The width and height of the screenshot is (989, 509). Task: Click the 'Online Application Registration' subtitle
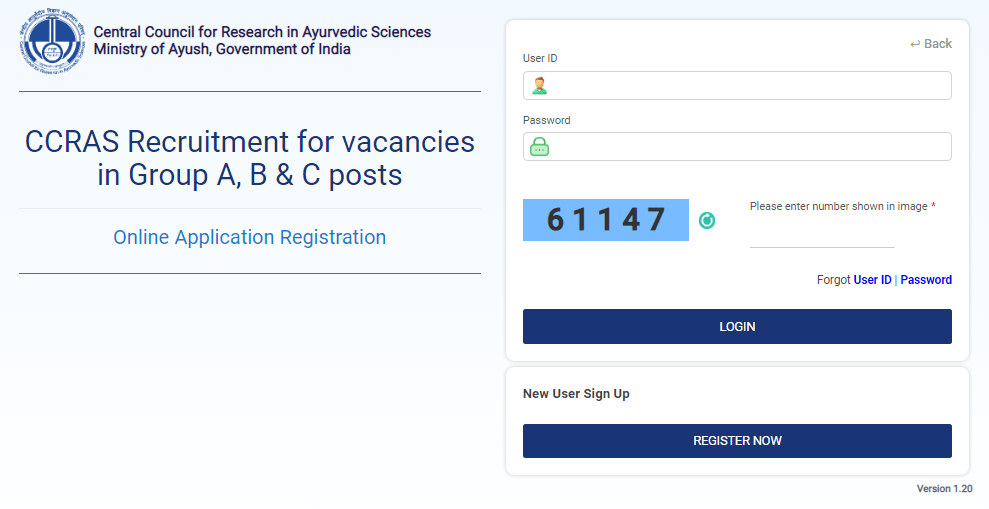pyautogui.click(x=249, y=238)
